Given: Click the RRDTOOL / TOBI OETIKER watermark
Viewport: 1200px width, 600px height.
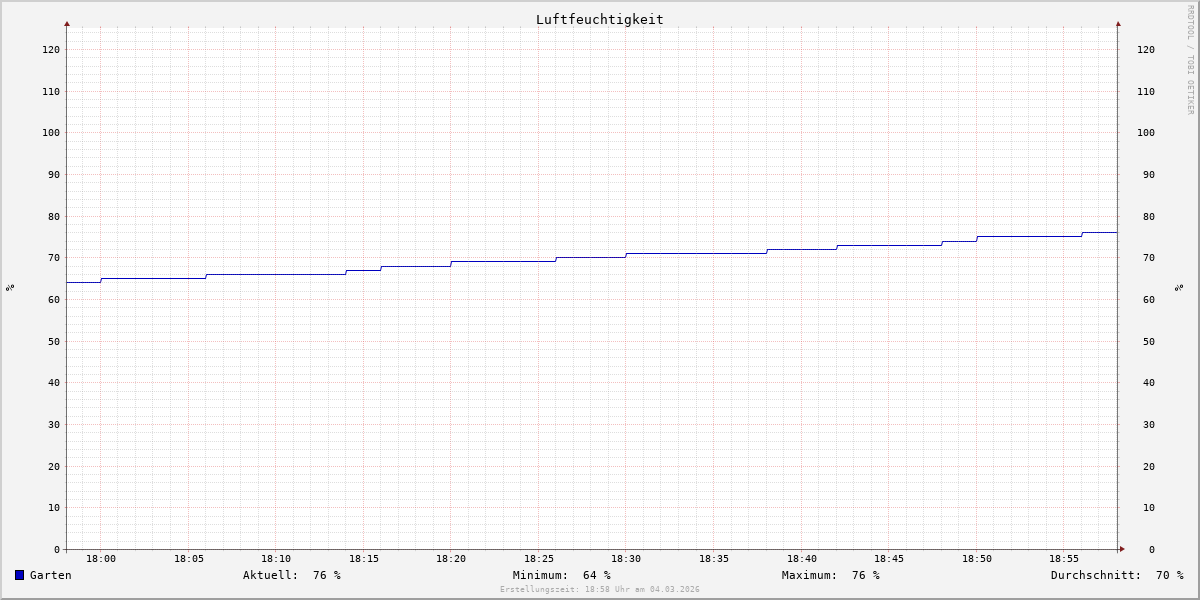Looking at the screenshot, I should (x=1190, y=60).
